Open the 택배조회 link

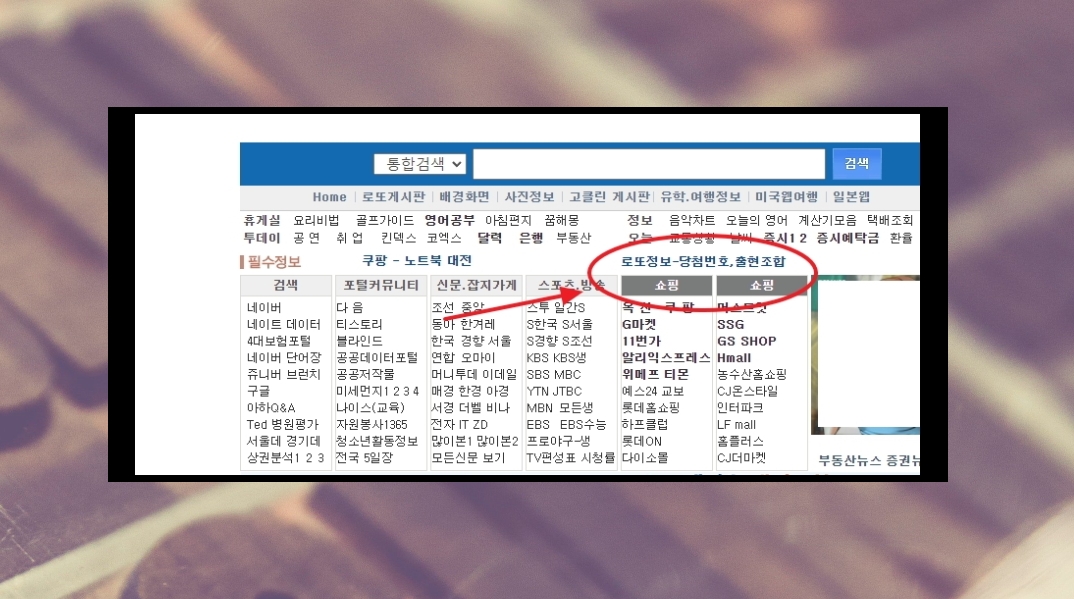tap(890, 220)
